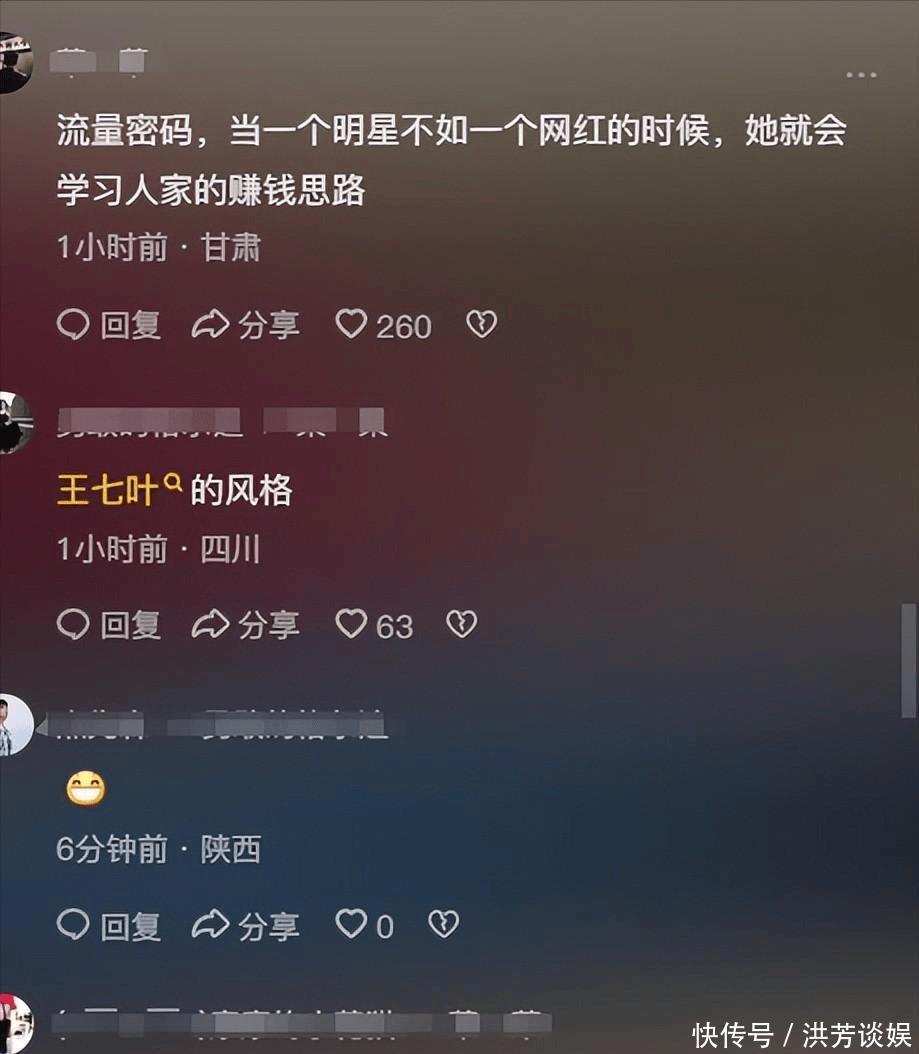The height and width of the screenshot is (1054, 919).
Task: Reply to the grinning emoji comment
Action: [x=109, y=925]
